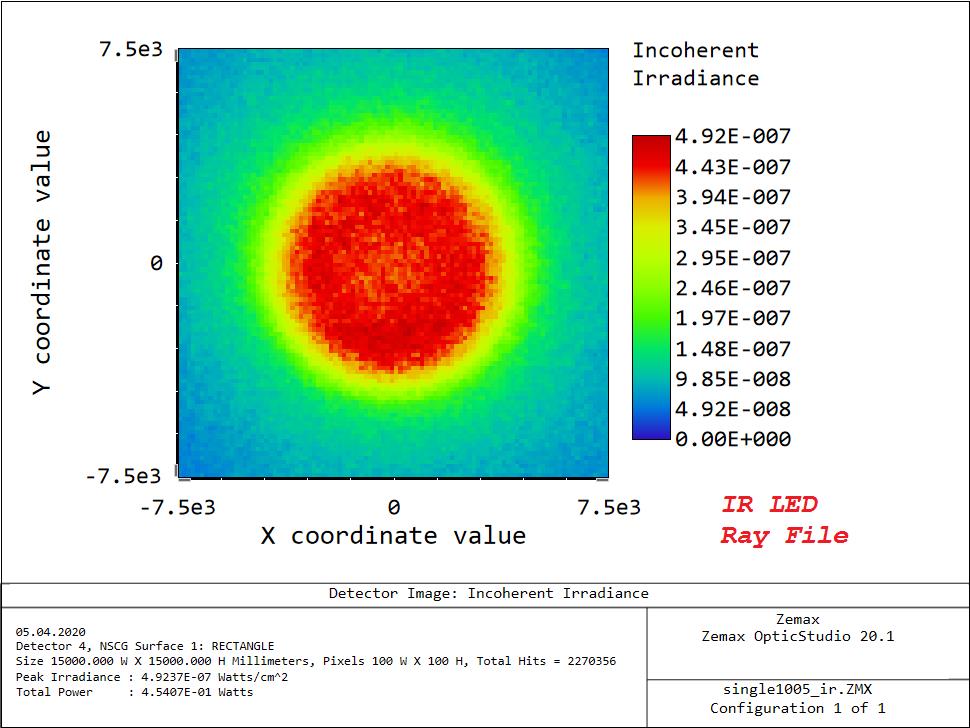970x728 pixels.
Task: Click the 'Configuration 1 of 1' text
Action: click(797, 708)
